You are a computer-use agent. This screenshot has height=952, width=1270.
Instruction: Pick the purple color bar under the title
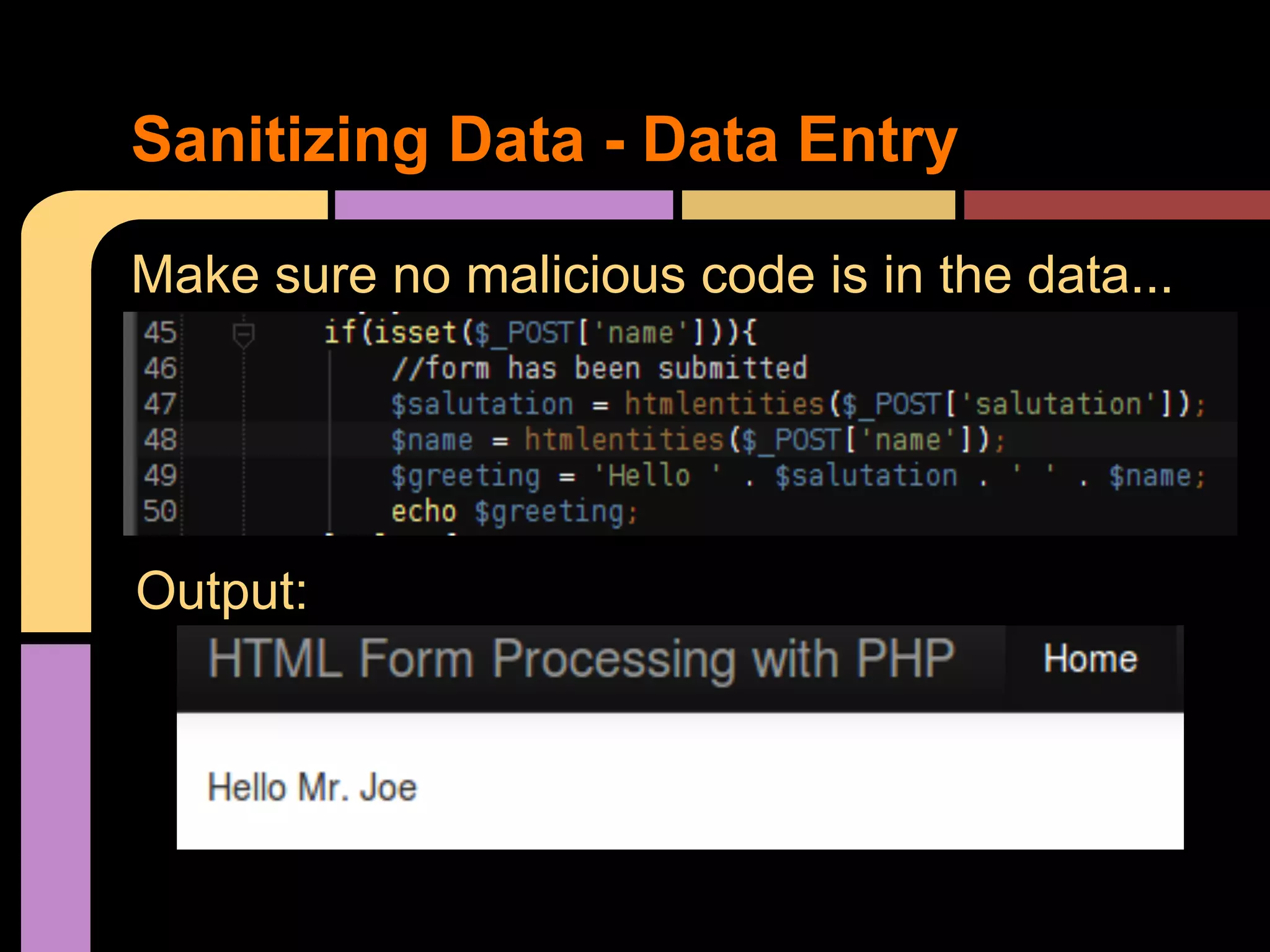tap(504, 205)
